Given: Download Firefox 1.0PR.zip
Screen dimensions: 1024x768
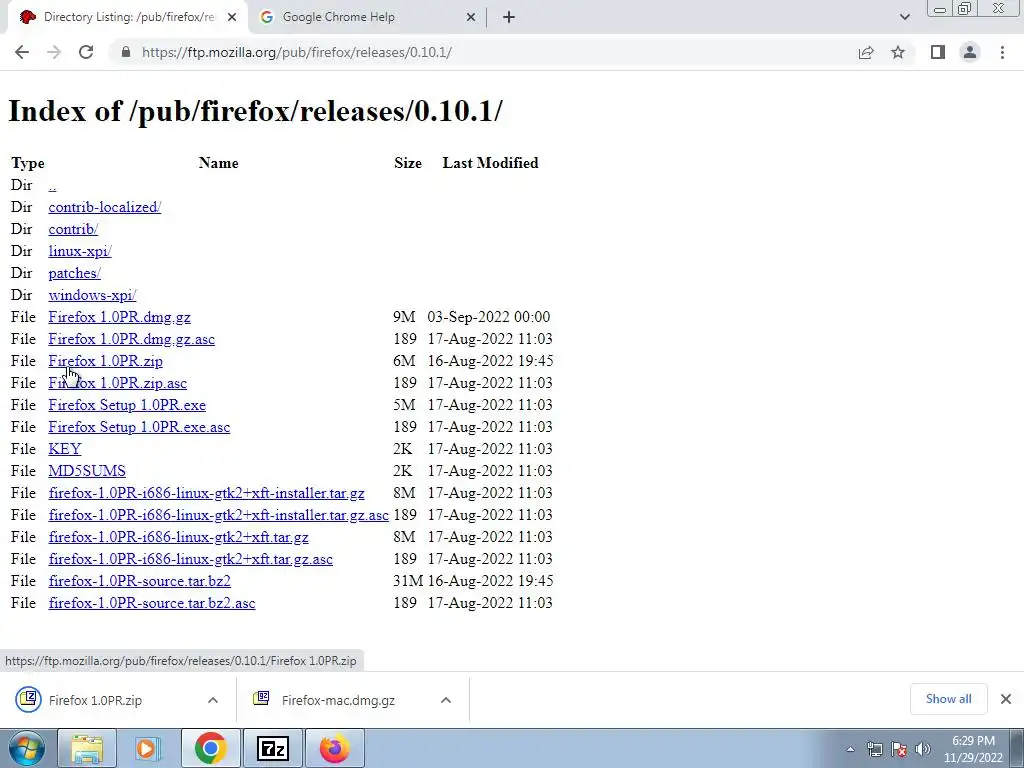Looking at the screenshot, I should pos(105,361).
